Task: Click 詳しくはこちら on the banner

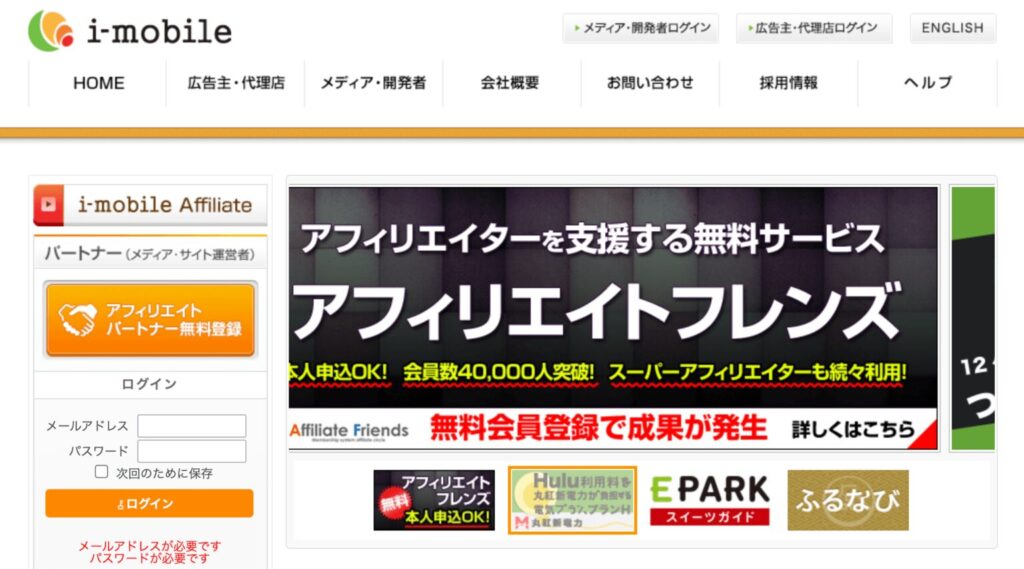Action: pos(853,429)
